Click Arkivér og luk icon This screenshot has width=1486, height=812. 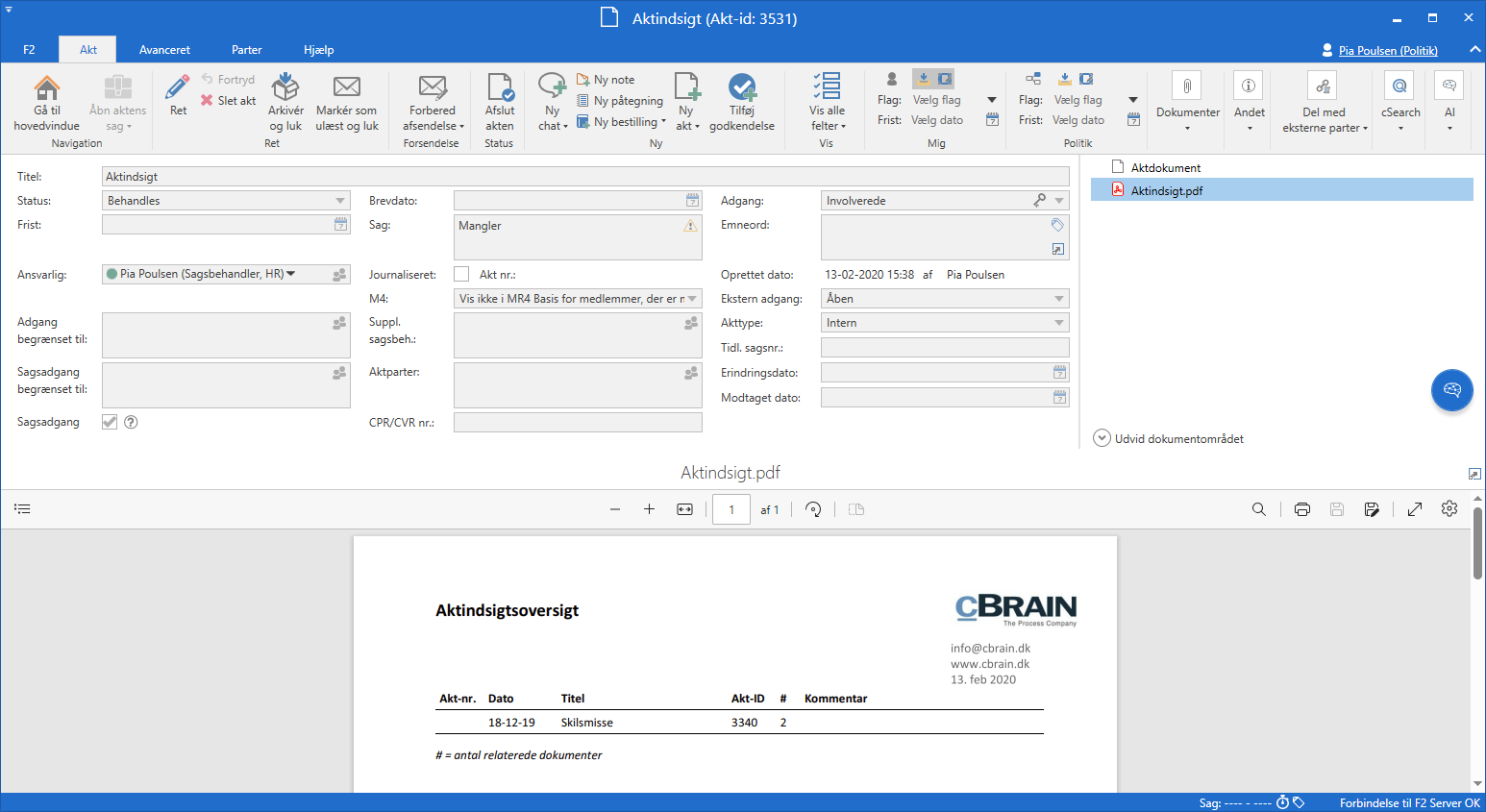[x=285, y=88]
